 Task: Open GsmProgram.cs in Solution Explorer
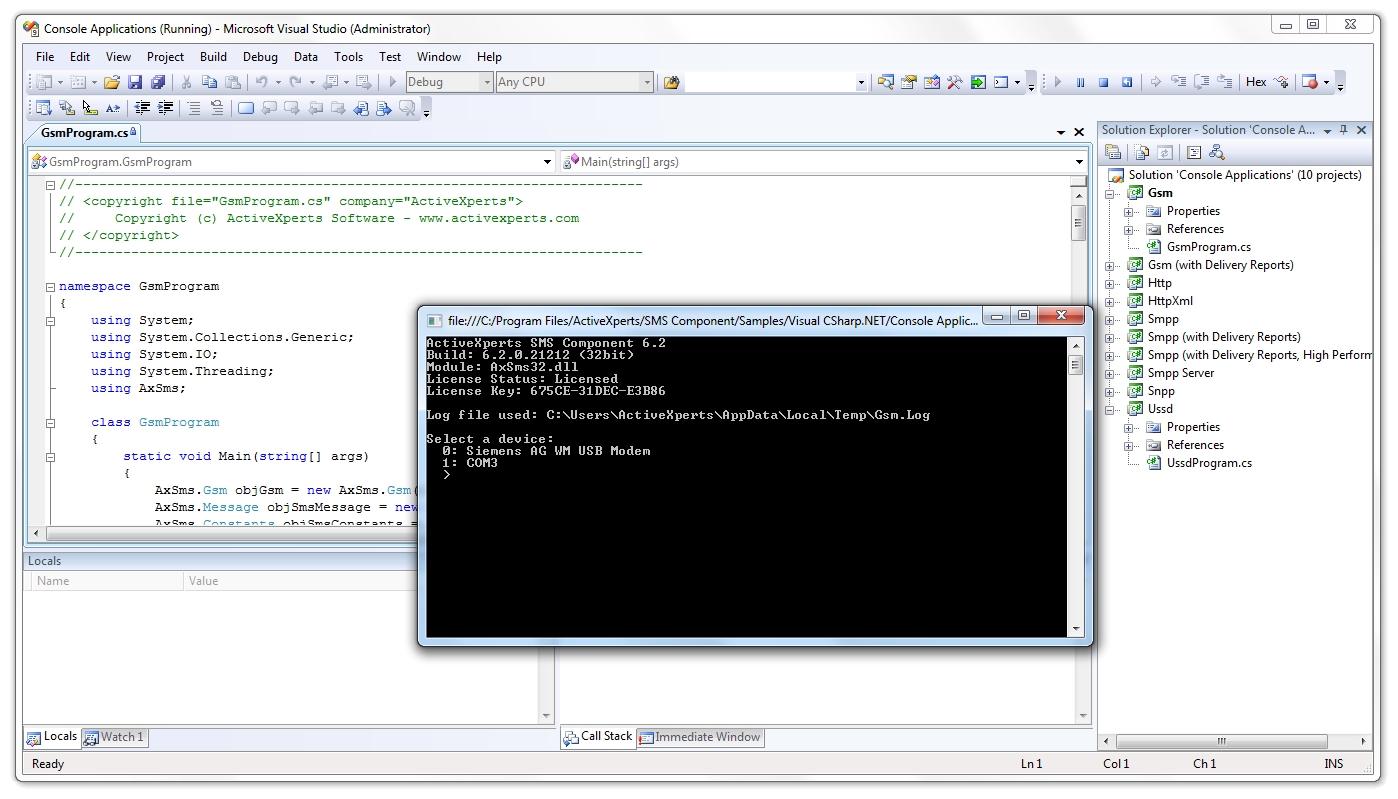click(1208, 247)
